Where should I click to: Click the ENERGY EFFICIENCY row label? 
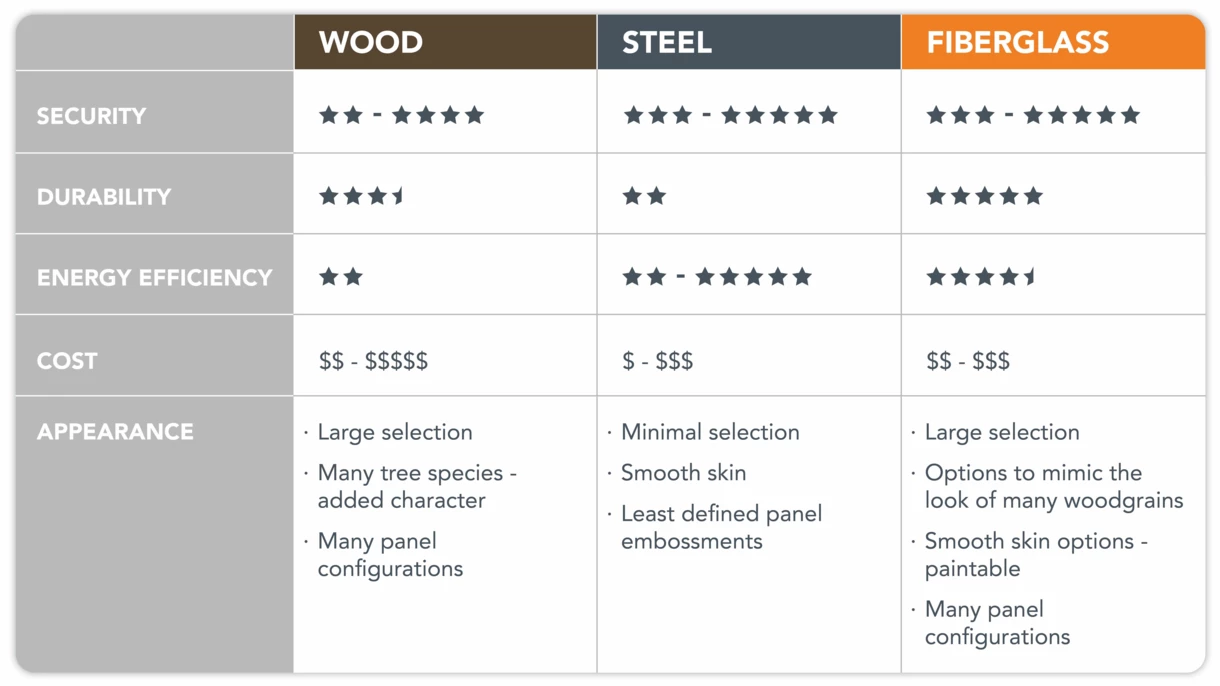pyautogui.click(x=154, y=278)
